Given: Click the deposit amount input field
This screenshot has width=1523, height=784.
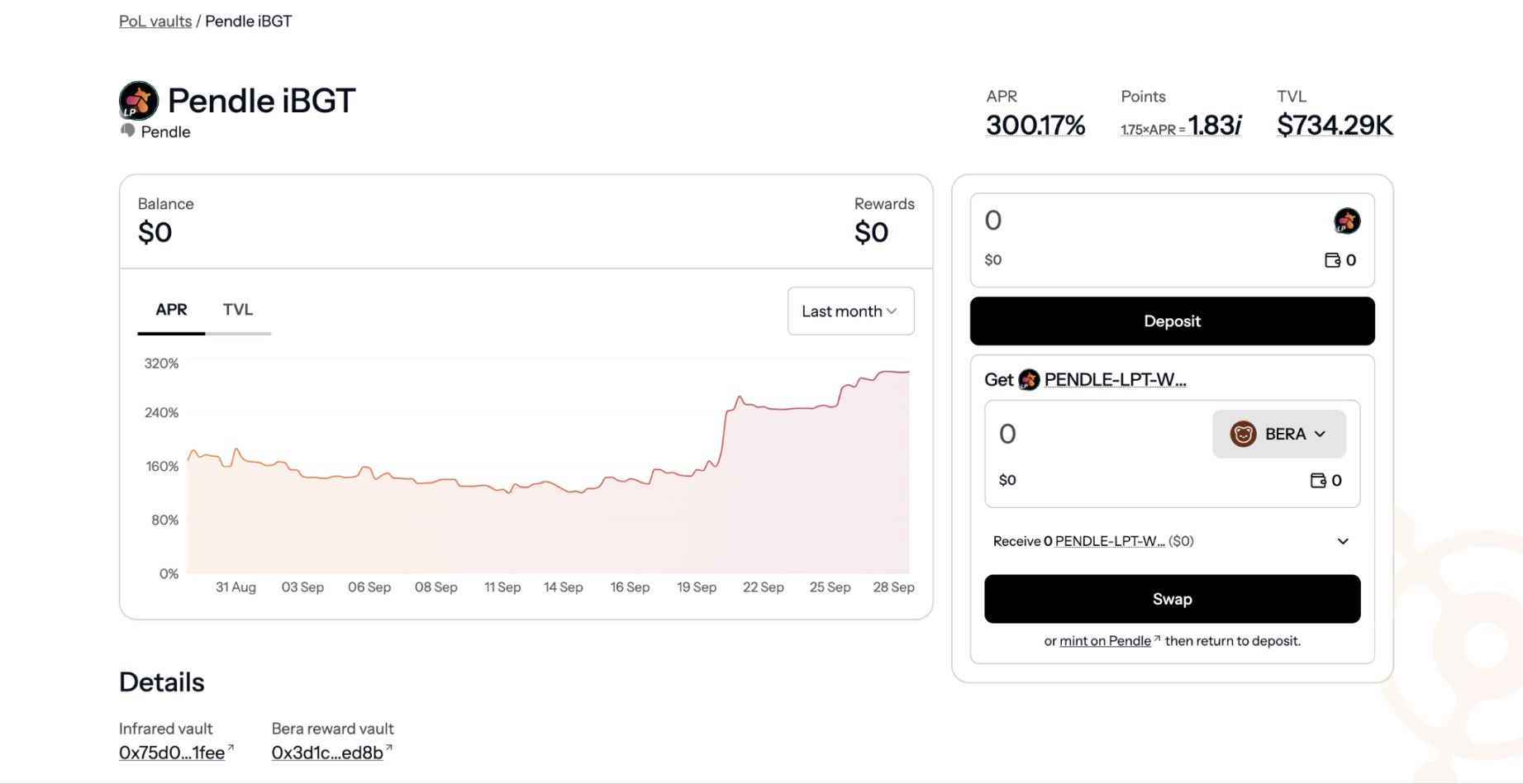Looking at the screenshot, I should (x=1140, y=221).
